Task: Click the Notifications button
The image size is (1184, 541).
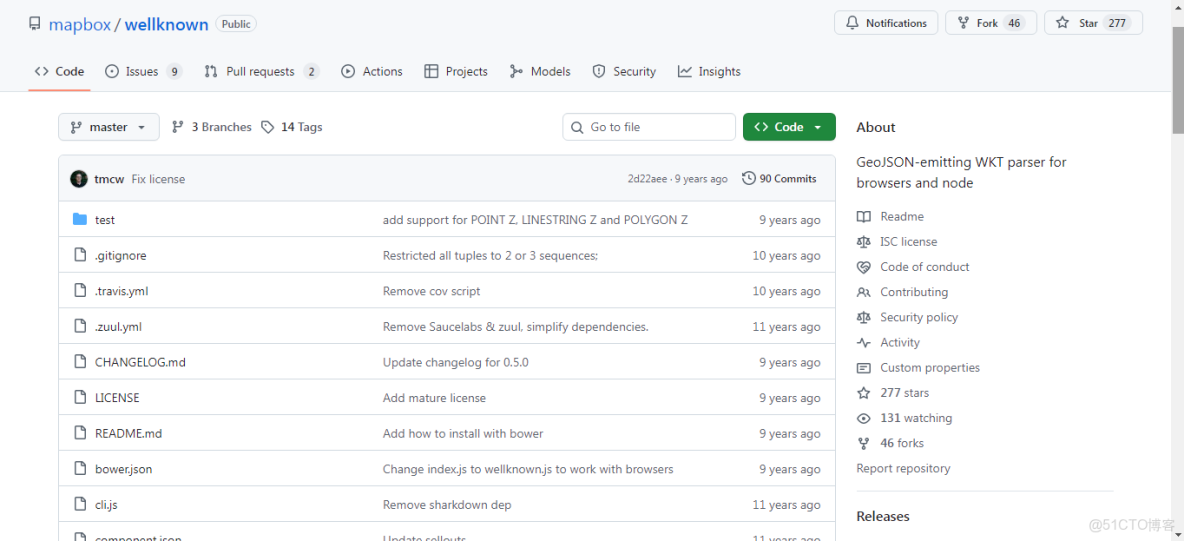Action: click(886, 23)
